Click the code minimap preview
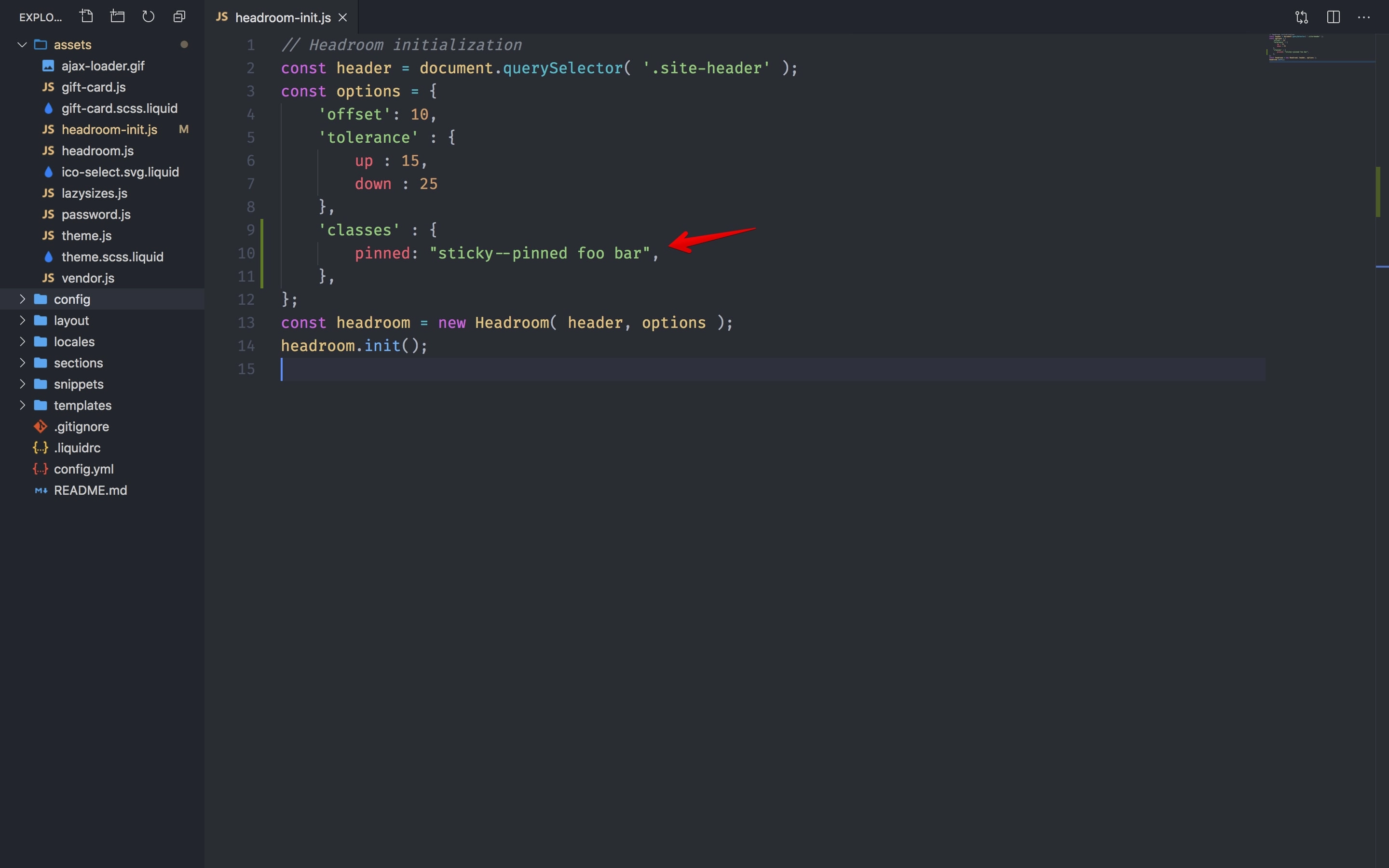 pyautogui.click(x=1320, y=48)
